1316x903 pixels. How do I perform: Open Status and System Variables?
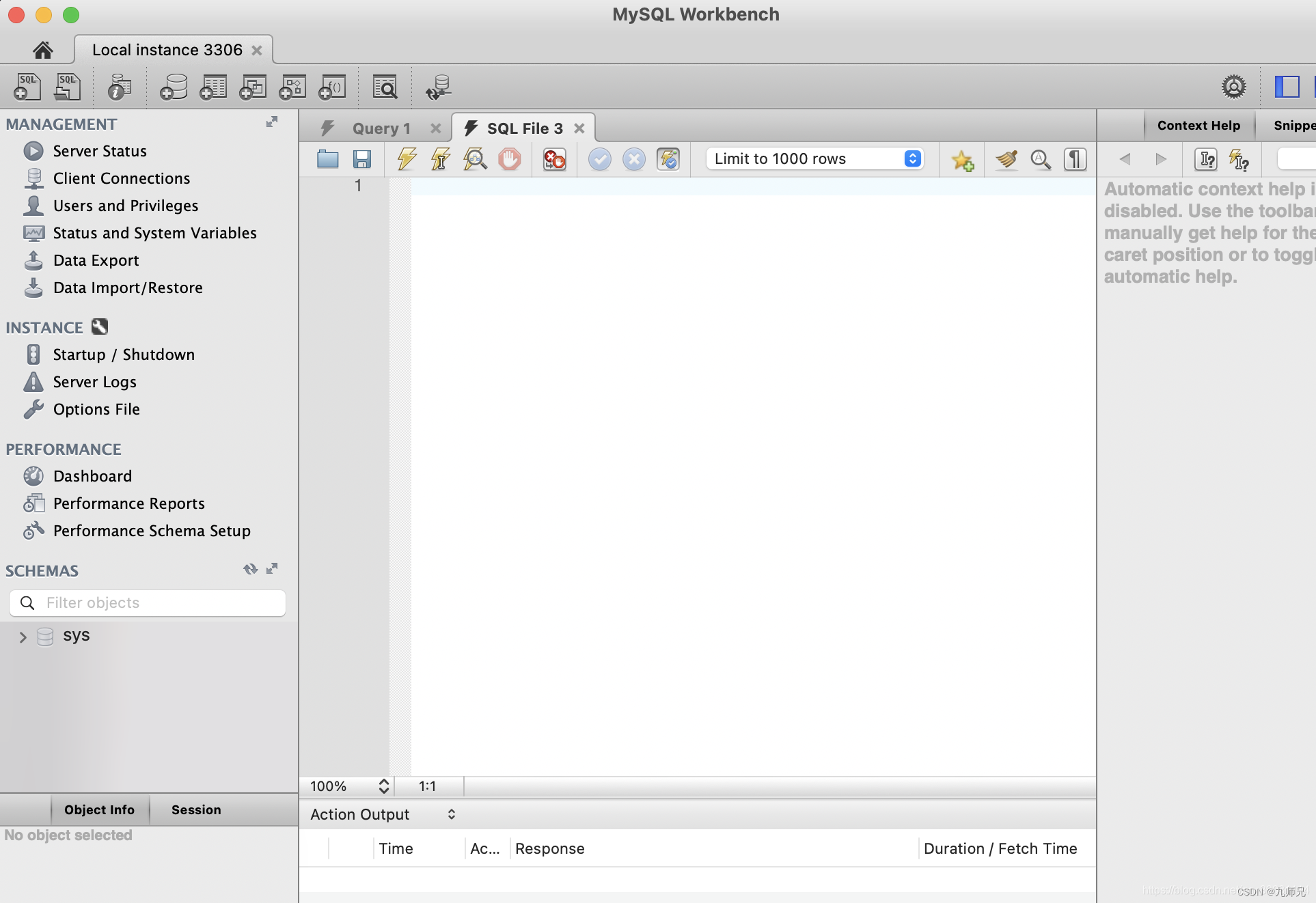(x=155, y=233)
